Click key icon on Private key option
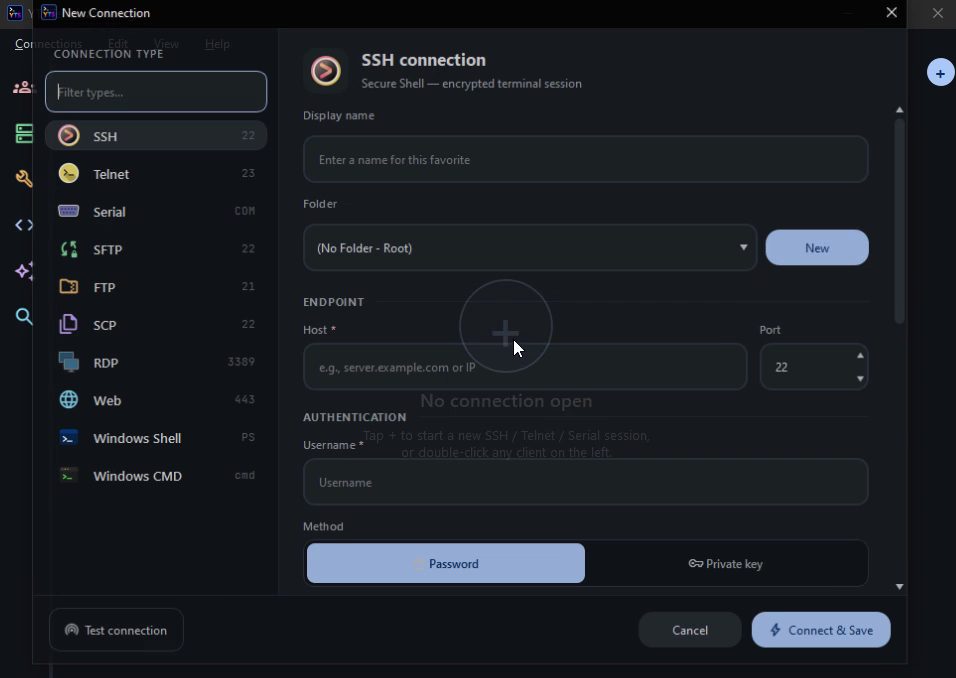The height and width of the screenshot is (678, 956). [x=696, y=563]
